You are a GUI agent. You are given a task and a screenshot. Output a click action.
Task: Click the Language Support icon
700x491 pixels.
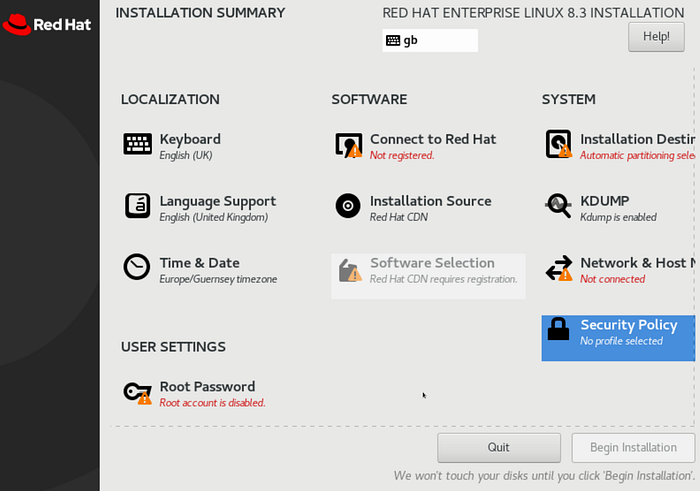click(137, 206)
